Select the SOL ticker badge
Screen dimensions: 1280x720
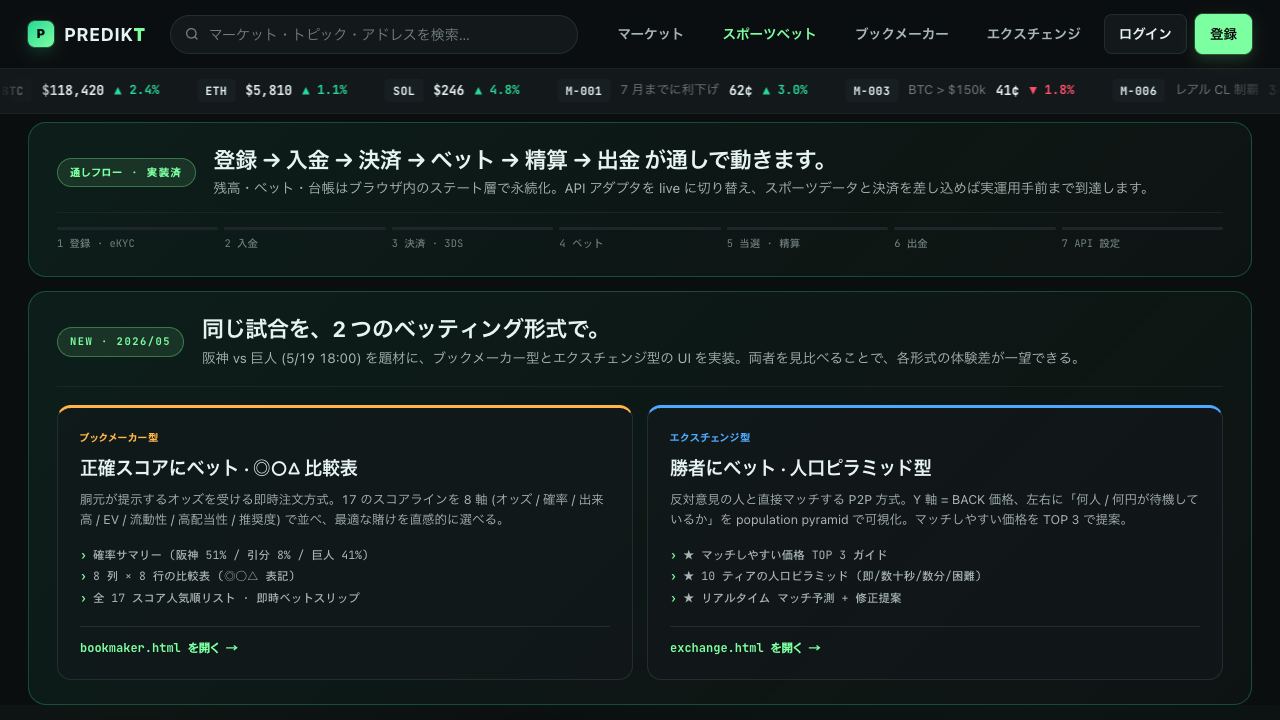404,90
